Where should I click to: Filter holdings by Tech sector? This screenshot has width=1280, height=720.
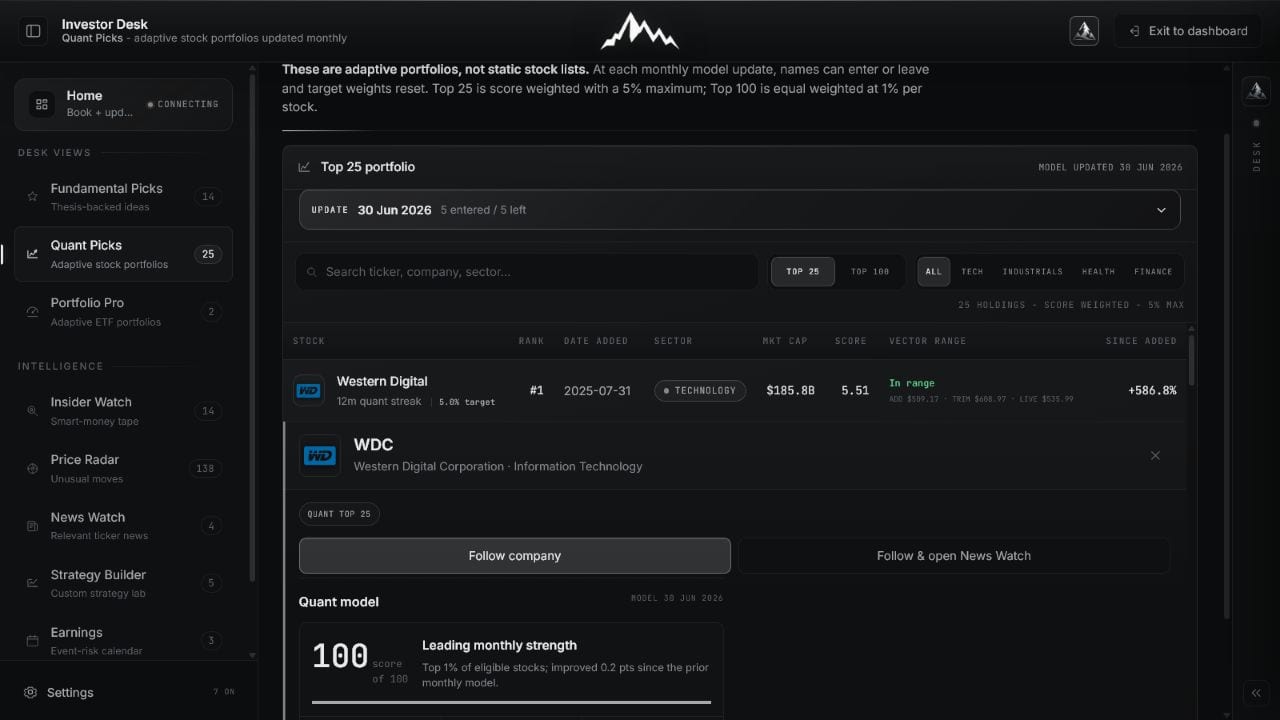(x=972, y=272)
